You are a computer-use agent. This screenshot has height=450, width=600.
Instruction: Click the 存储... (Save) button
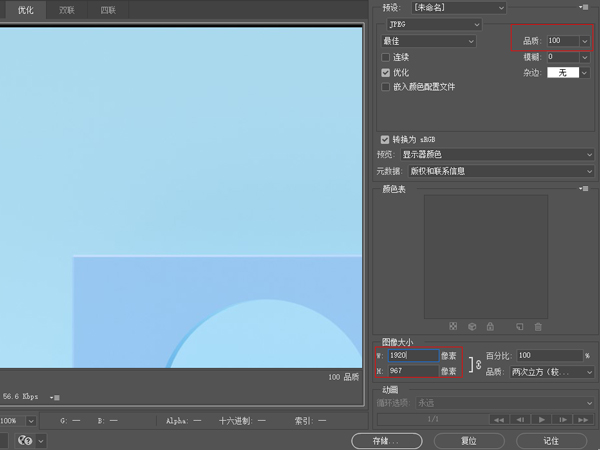pos(386,440)
